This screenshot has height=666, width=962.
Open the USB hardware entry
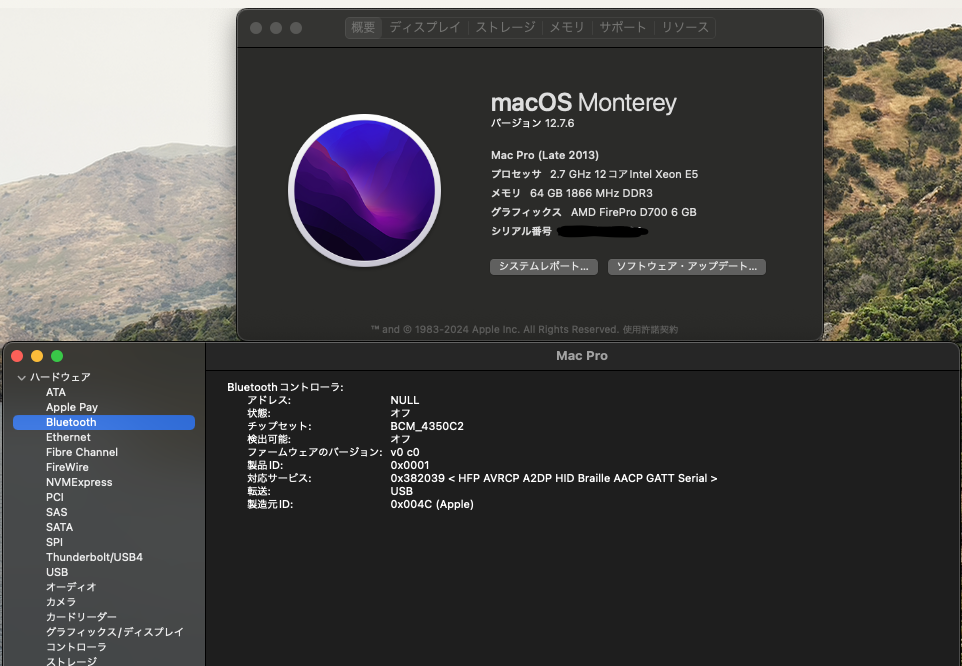(x=57, y=573)
